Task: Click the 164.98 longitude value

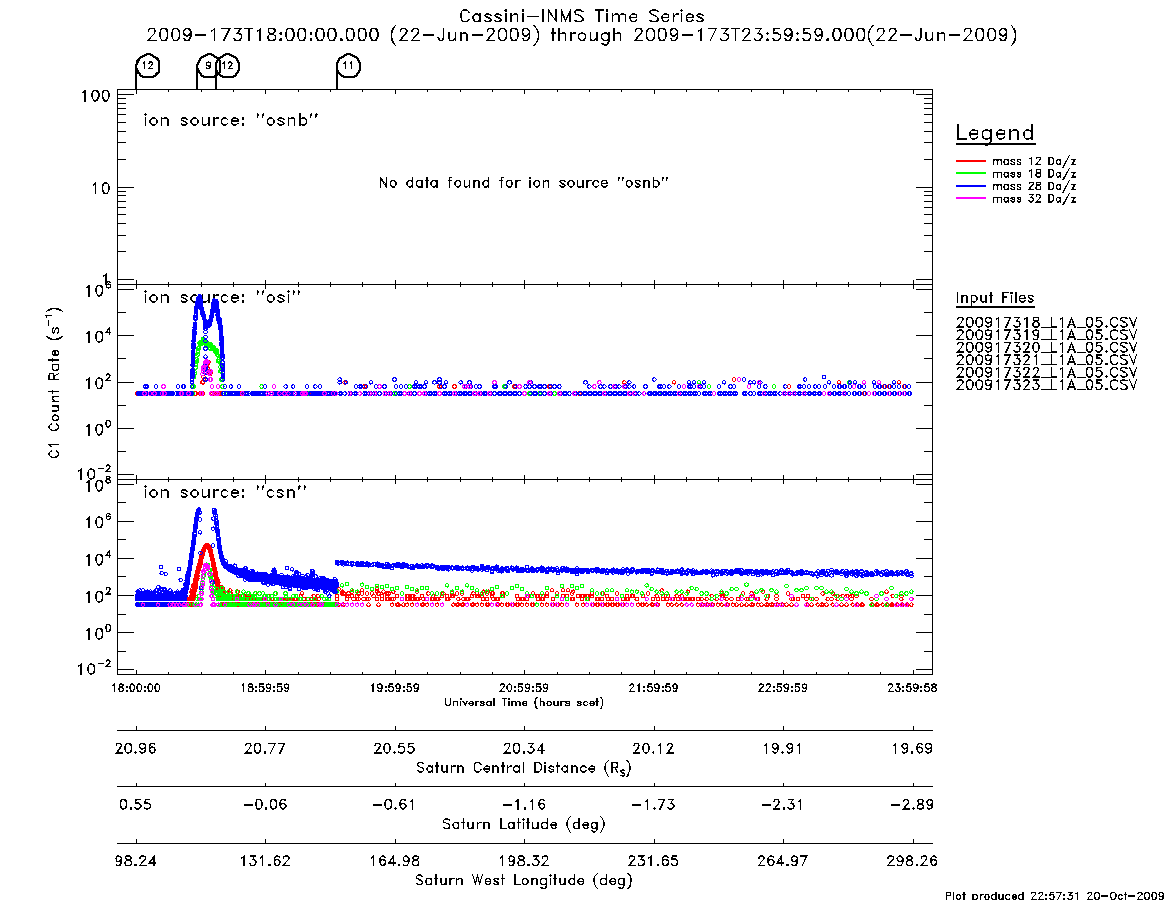Action: pos(395,861)
